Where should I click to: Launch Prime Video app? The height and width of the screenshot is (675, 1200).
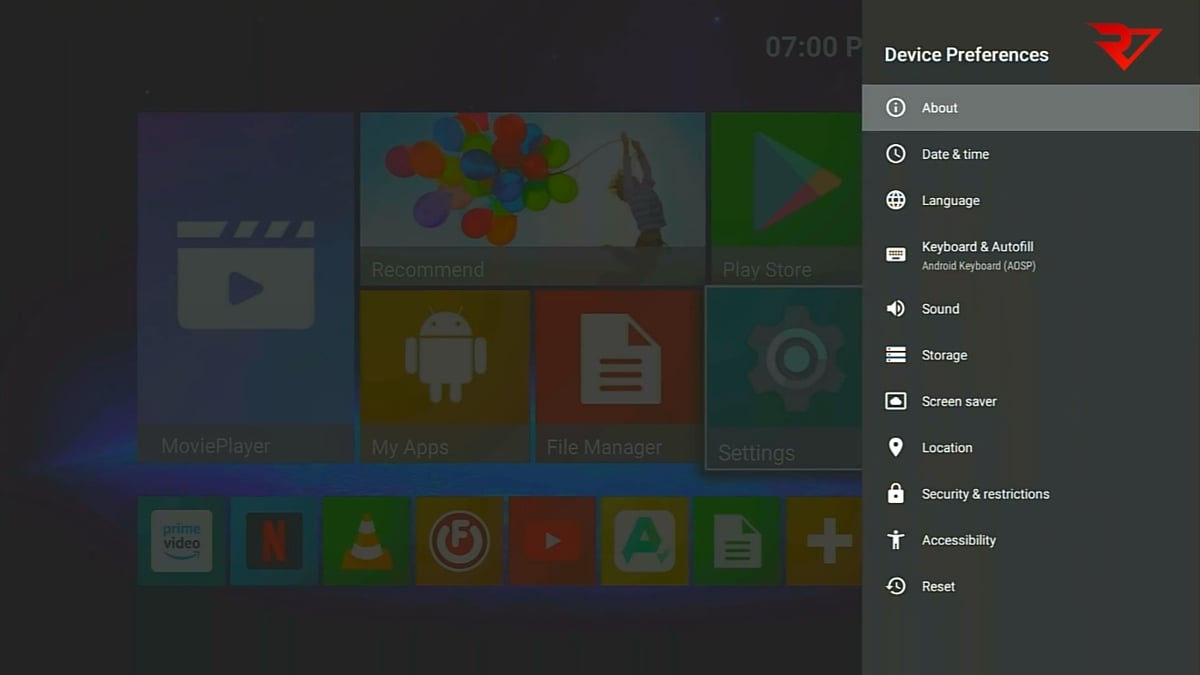181,541
